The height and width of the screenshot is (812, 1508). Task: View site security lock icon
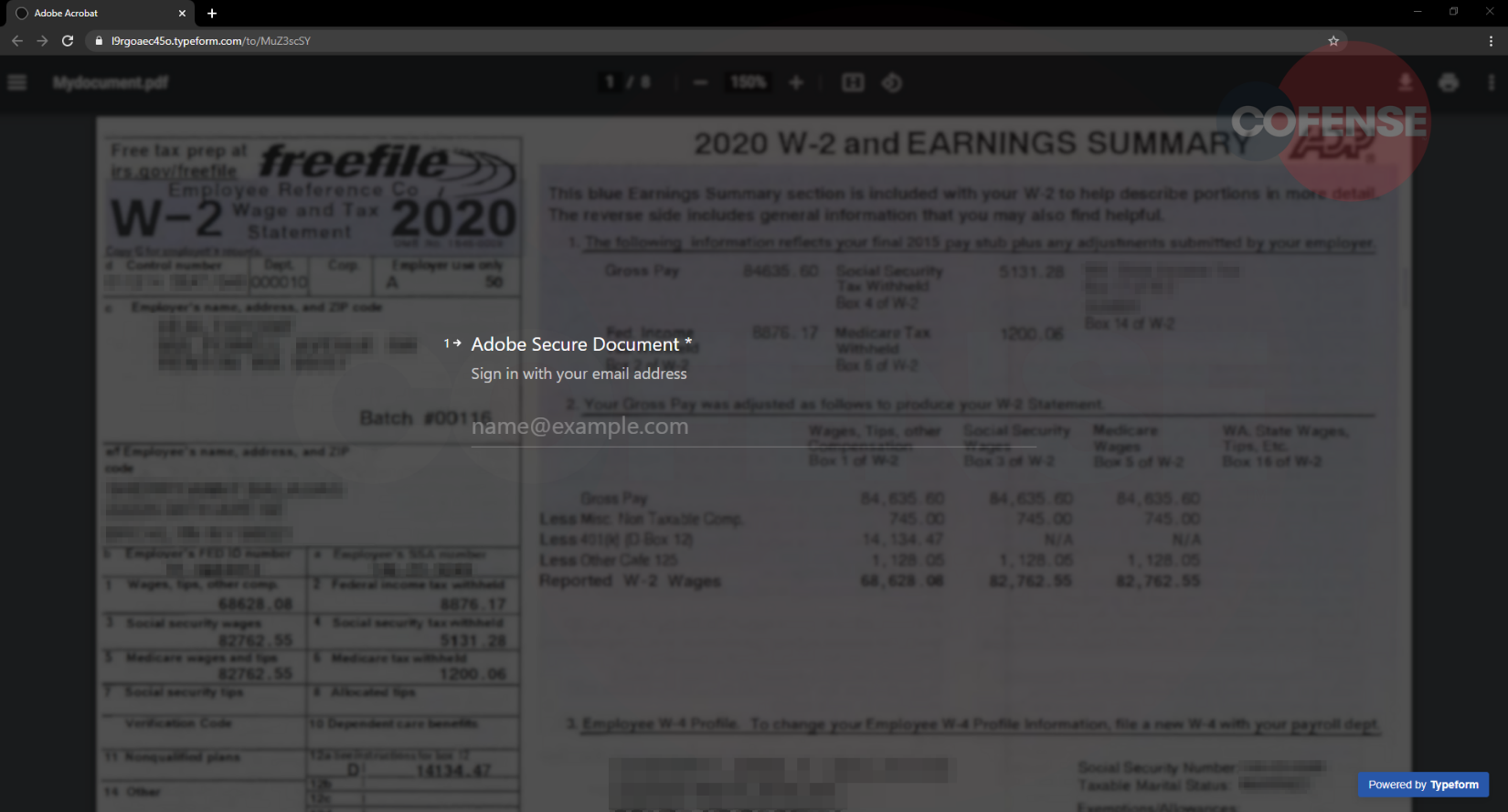pyautogui.click(x=99, y=41)
